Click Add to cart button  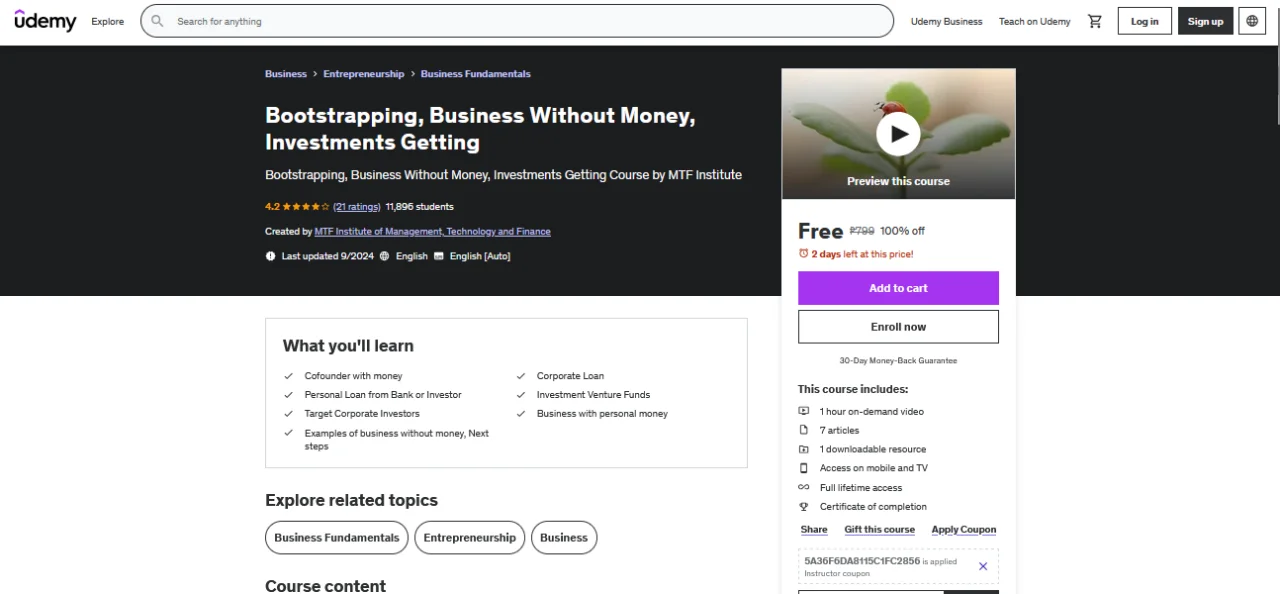(x=898, y=288)
